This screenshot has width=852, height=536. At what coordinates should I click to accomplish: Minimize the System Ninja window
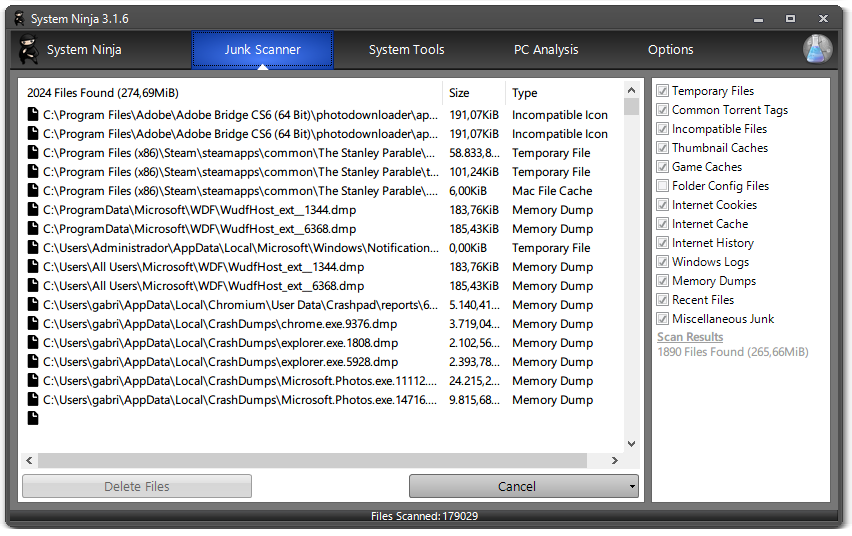(759, 19)
